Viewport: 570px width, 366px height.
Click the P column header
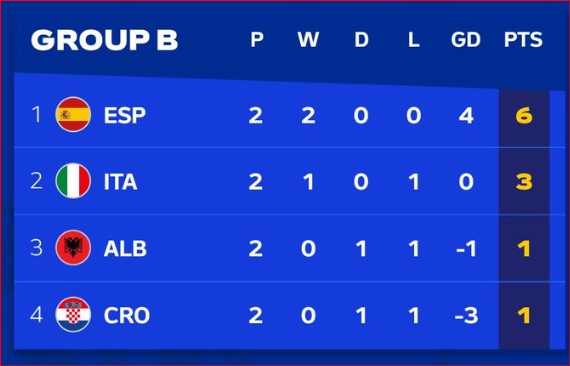pyautogui.click(x=257, y=40)
